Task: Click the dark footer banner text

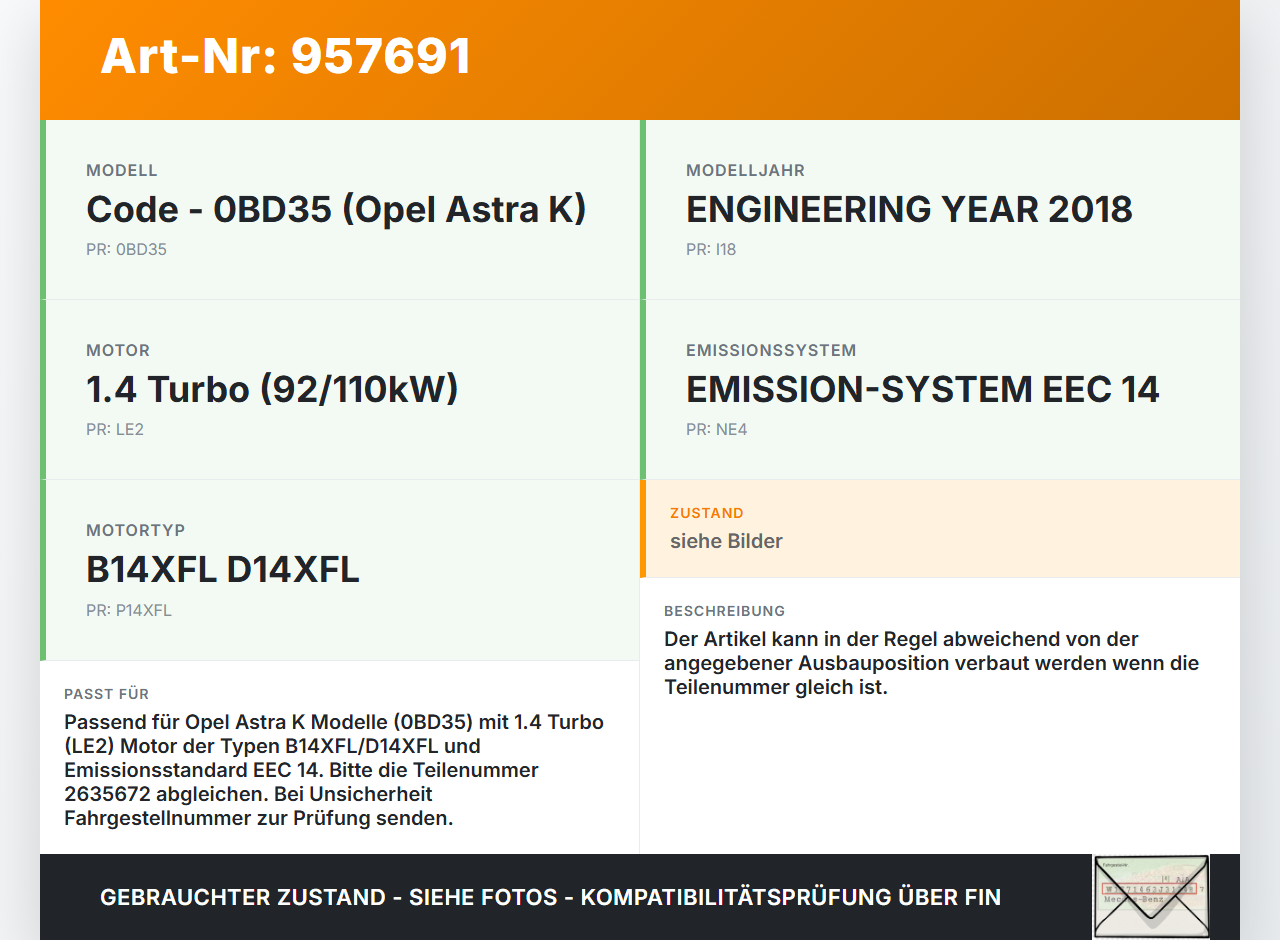Action: tap(550, 897)
